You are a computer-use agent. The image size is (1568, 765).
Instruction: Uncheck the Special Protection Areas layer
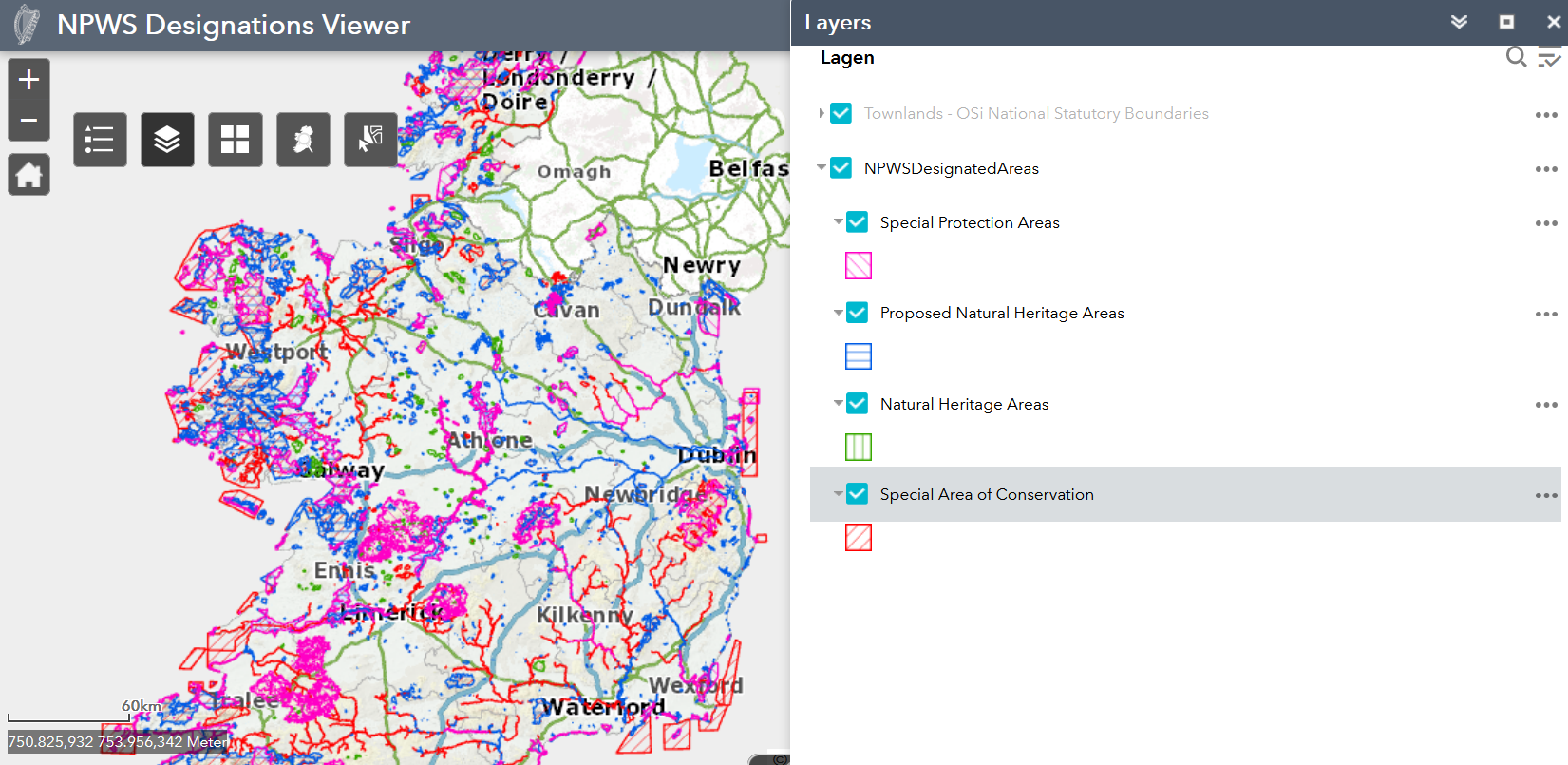click(x=857, y=222)
